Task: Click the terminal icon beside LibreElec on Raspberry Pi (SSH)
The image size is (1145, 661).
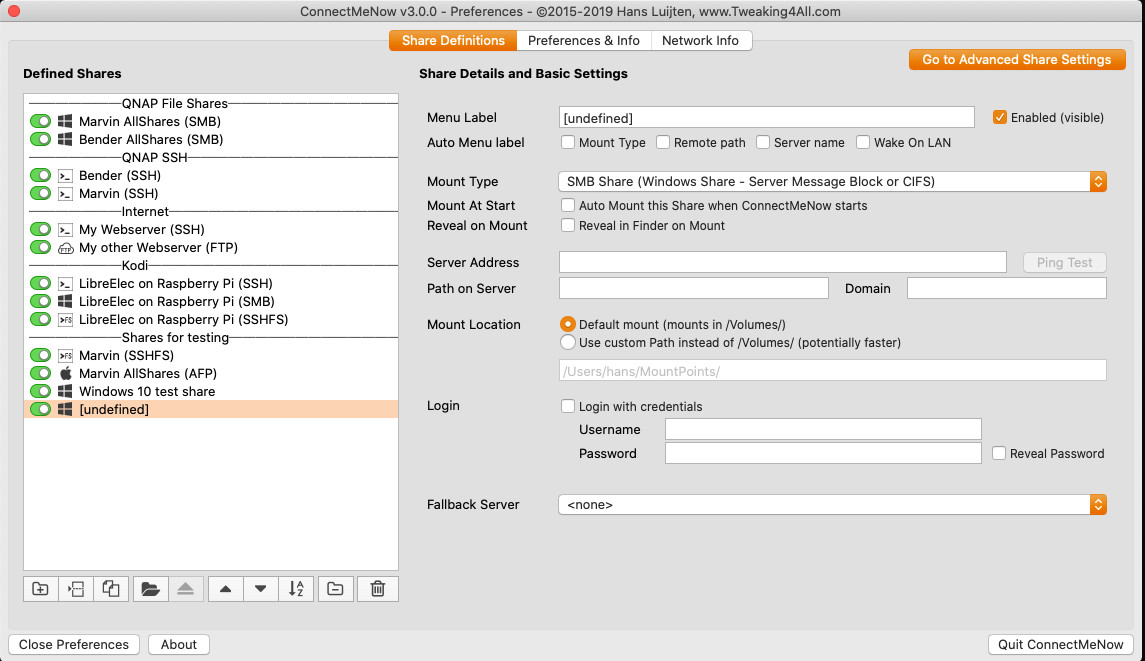Action: [x=65, y=283]
